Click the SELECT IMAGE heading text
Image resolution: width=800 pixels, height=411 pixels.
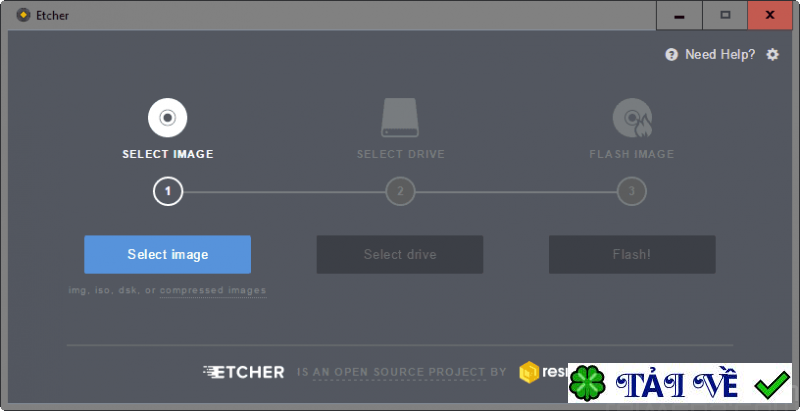168,154
